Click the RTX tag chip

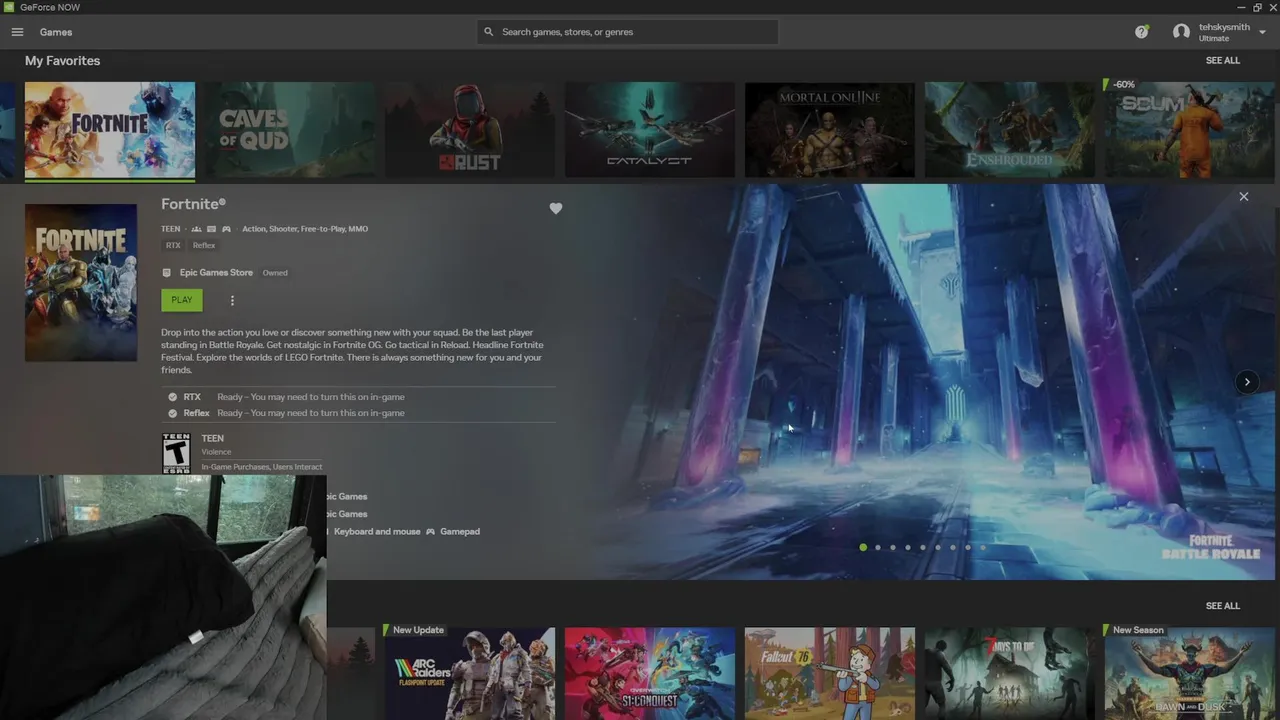point(173,245)
